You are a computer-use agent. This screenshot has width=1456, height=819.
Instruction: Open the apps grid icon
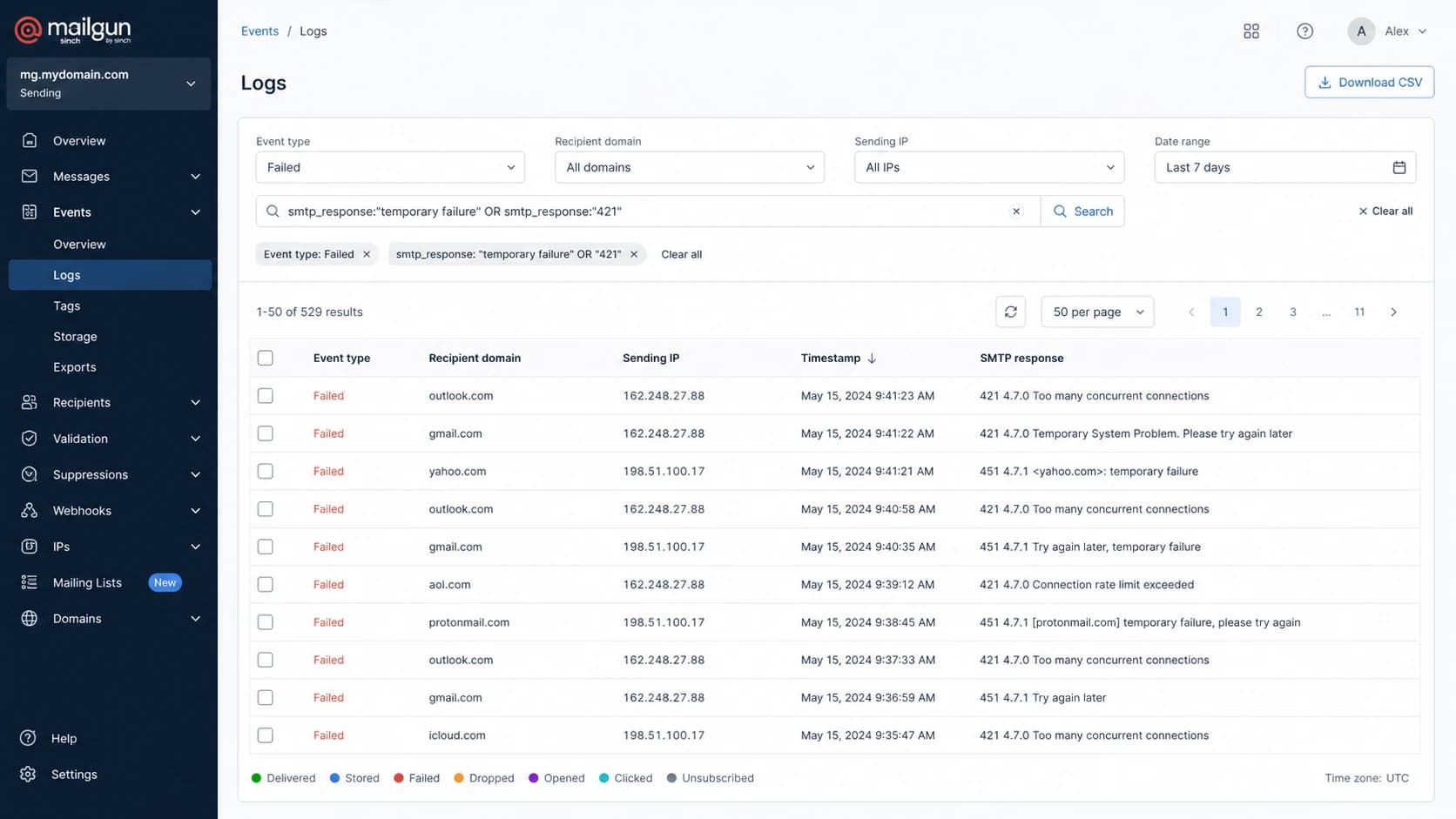tap(1251, 31)
